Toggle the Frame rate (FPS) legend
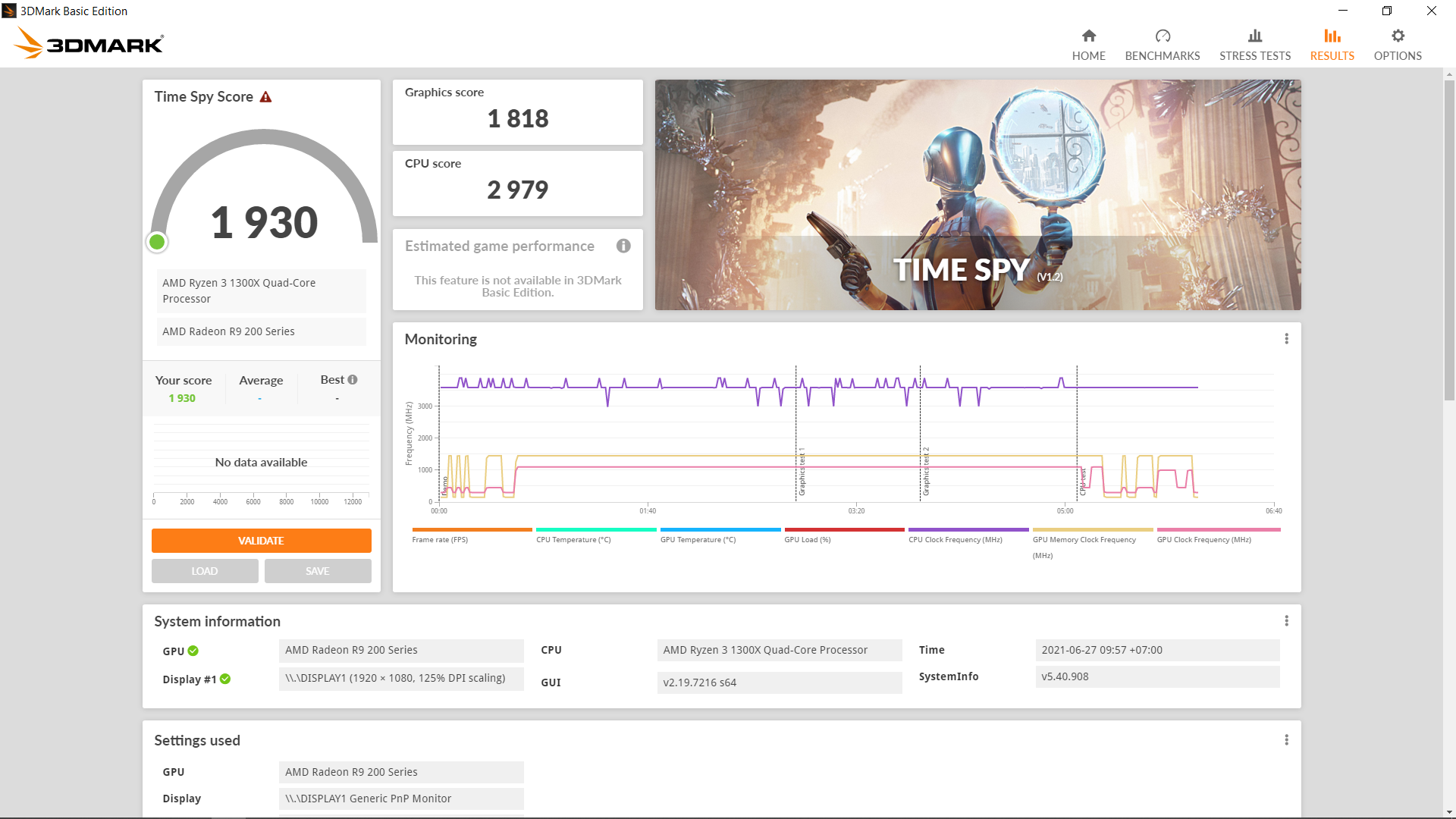 point(472,535)
